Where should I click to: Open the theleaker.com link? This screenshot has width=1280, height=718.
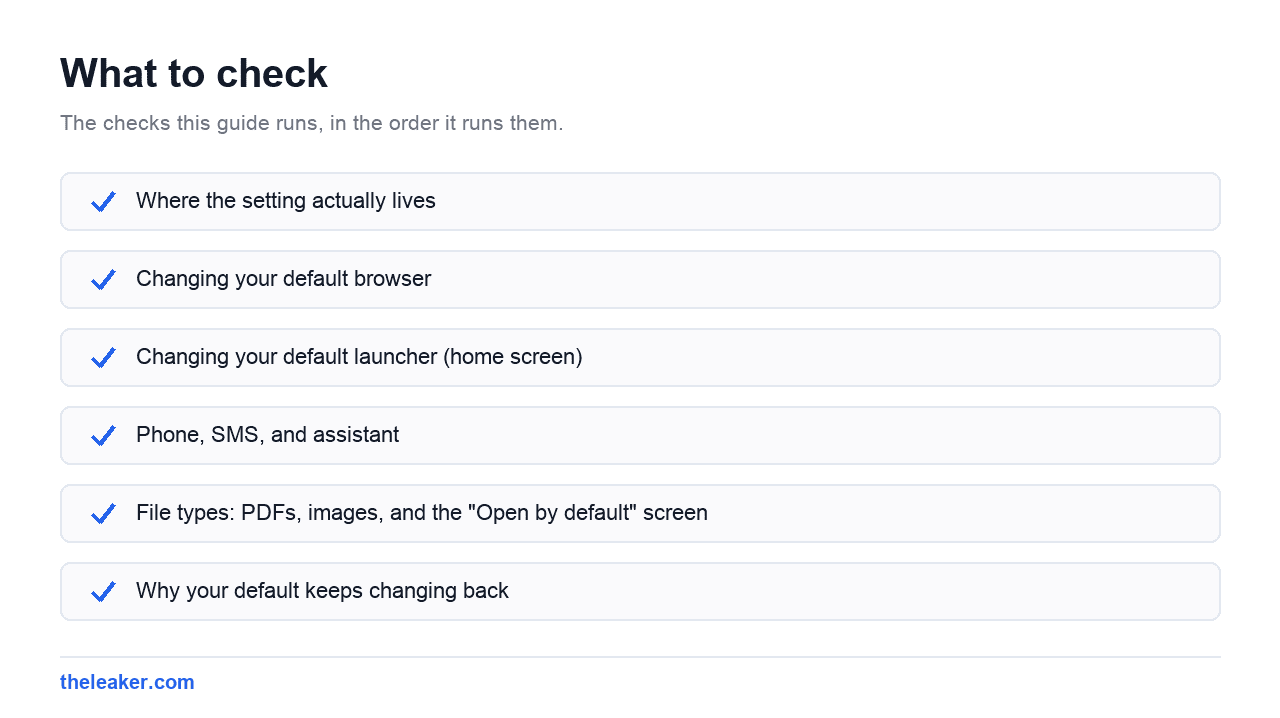(x=127, y=682)
